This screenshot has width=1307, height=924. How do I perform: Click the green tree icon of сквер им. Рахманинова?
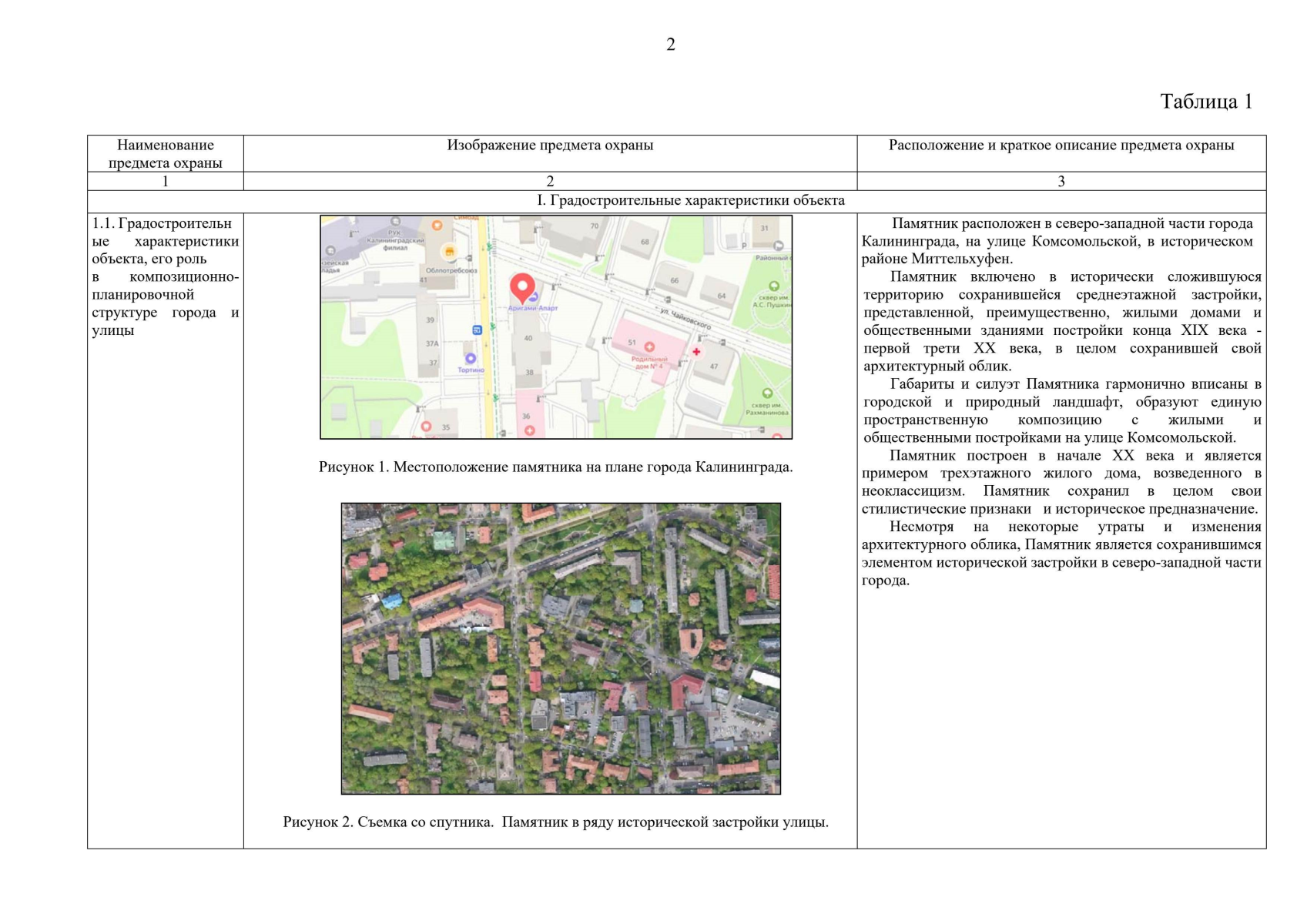[767, 393]
